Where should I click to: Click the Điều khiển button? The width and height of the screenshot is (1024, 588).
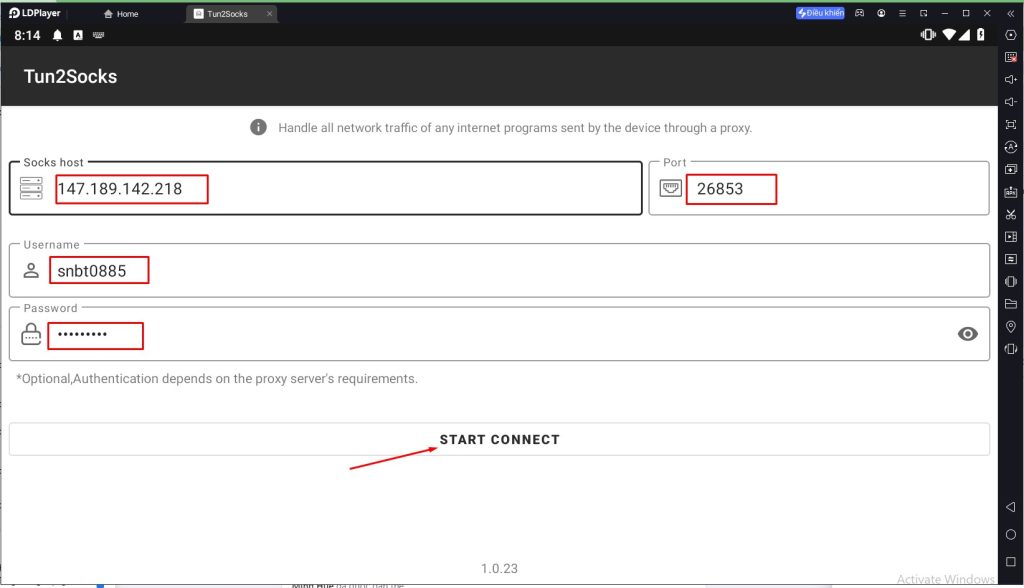point(820,13)
